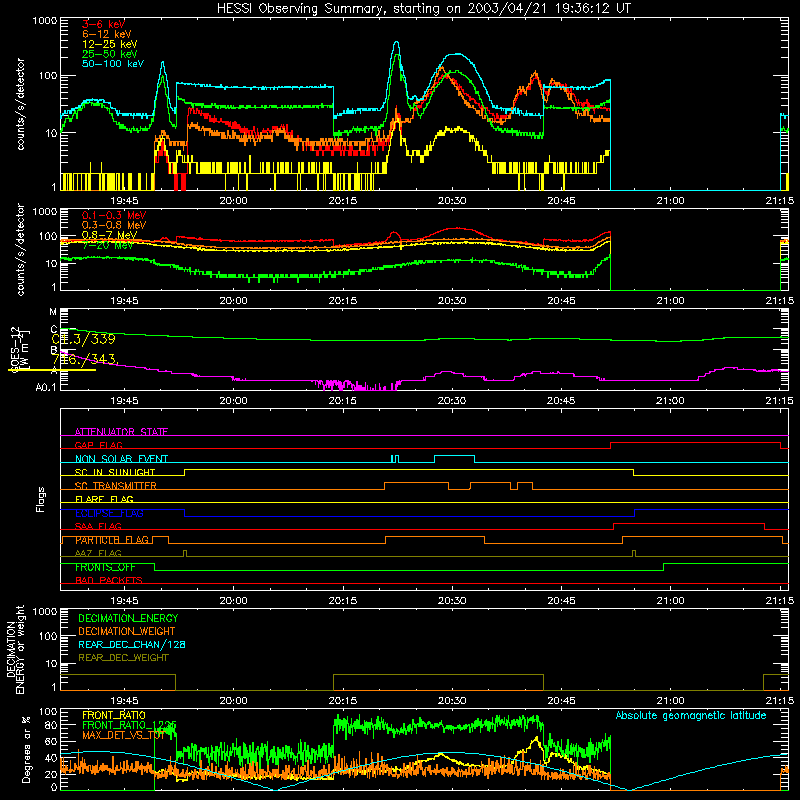800x800 pixels.
Task: Click the AAZ_FLAG label
Action: coord(98,553)
